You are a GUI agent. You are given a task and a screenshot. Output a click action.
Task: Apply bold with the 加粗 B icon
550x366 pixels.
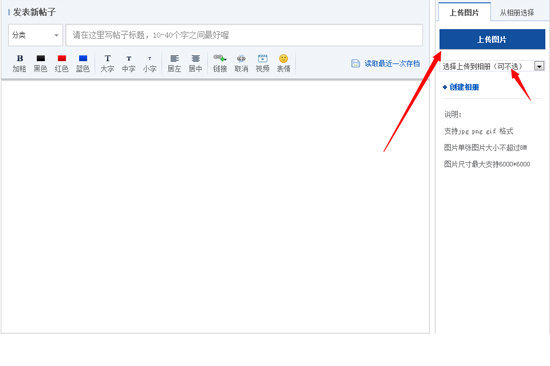pyautogui.click(x=19, y=63)
